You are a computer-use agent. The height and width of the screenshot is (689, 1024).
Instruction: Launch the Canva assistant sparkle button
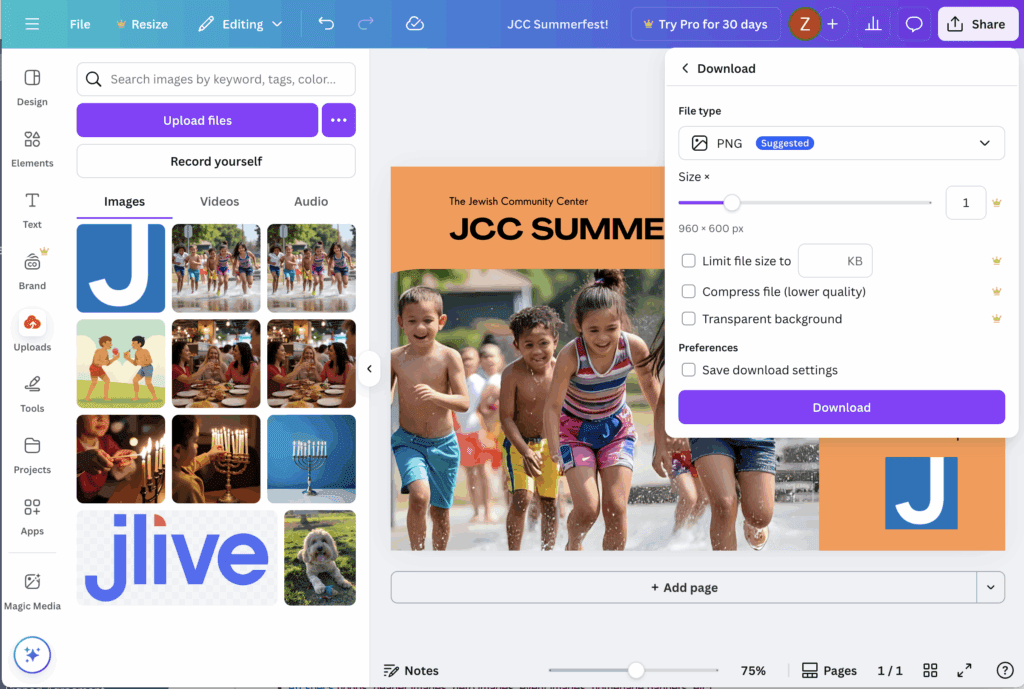32,655
